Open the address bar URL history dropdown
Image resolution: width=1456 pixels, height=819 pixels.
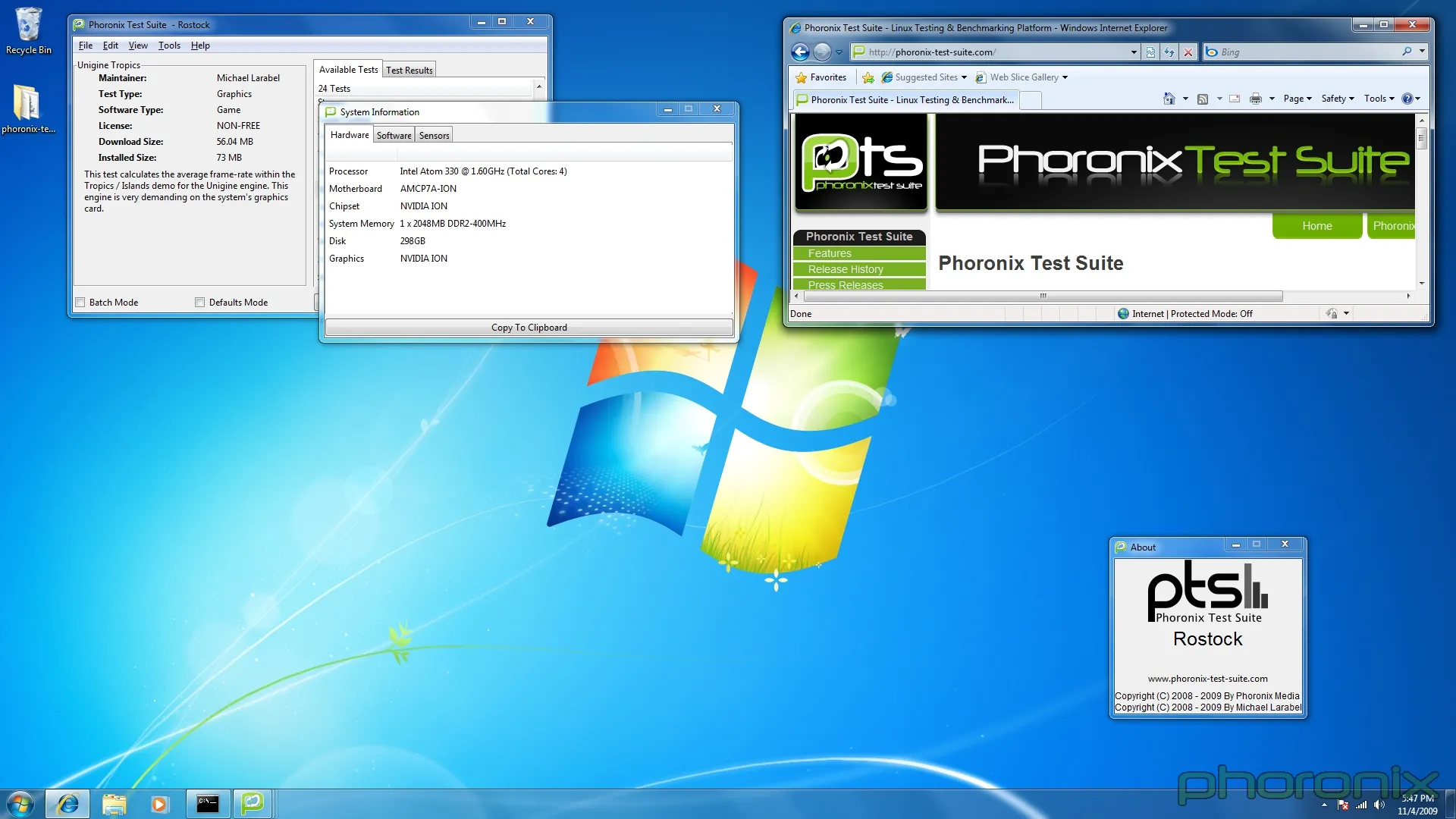coord(1134,52)
